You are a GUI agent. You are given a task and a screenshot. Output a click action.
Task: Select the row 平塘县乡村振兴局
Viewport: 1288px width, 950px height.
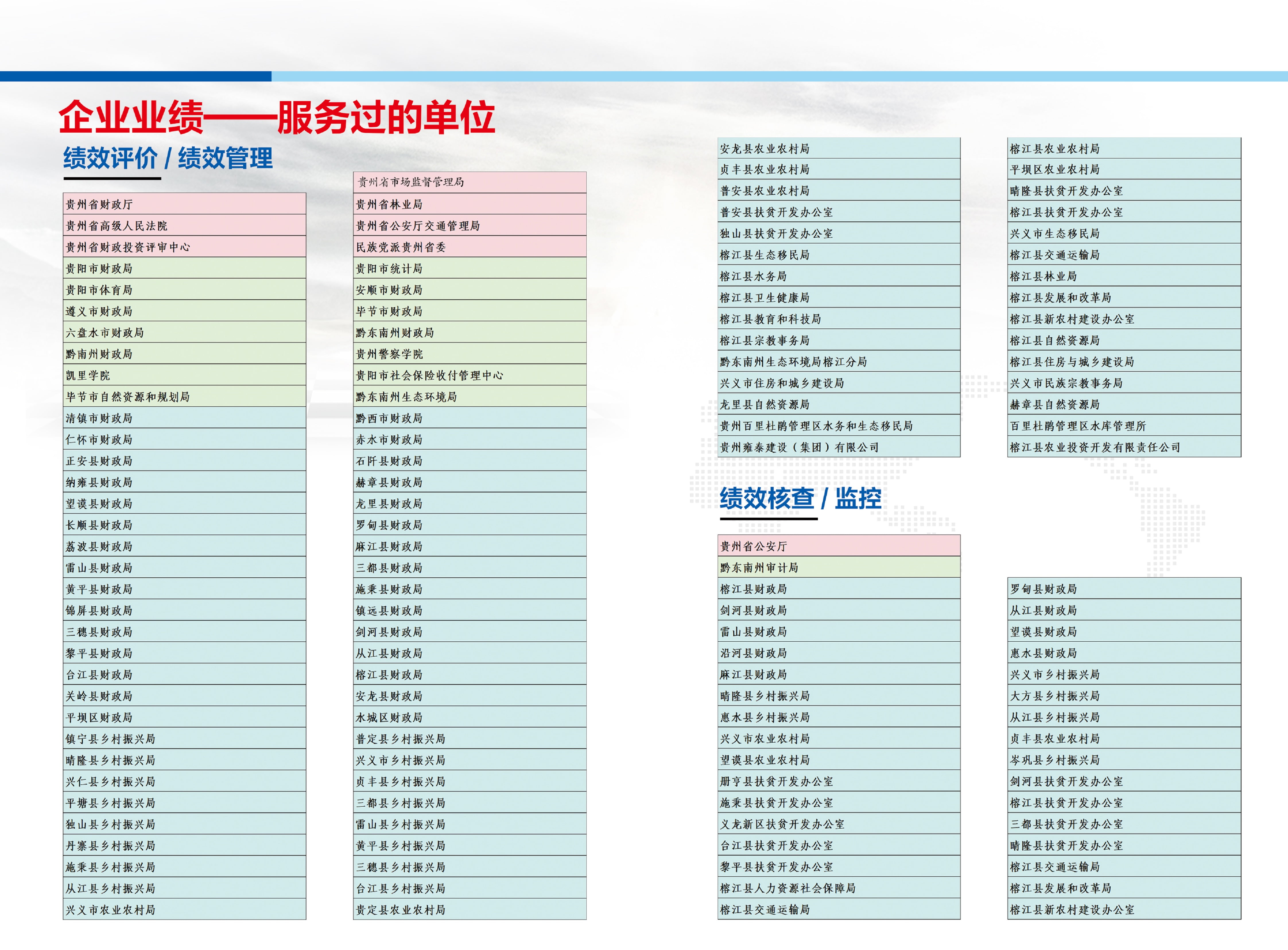pyautogui.click(x=185, y=803)
